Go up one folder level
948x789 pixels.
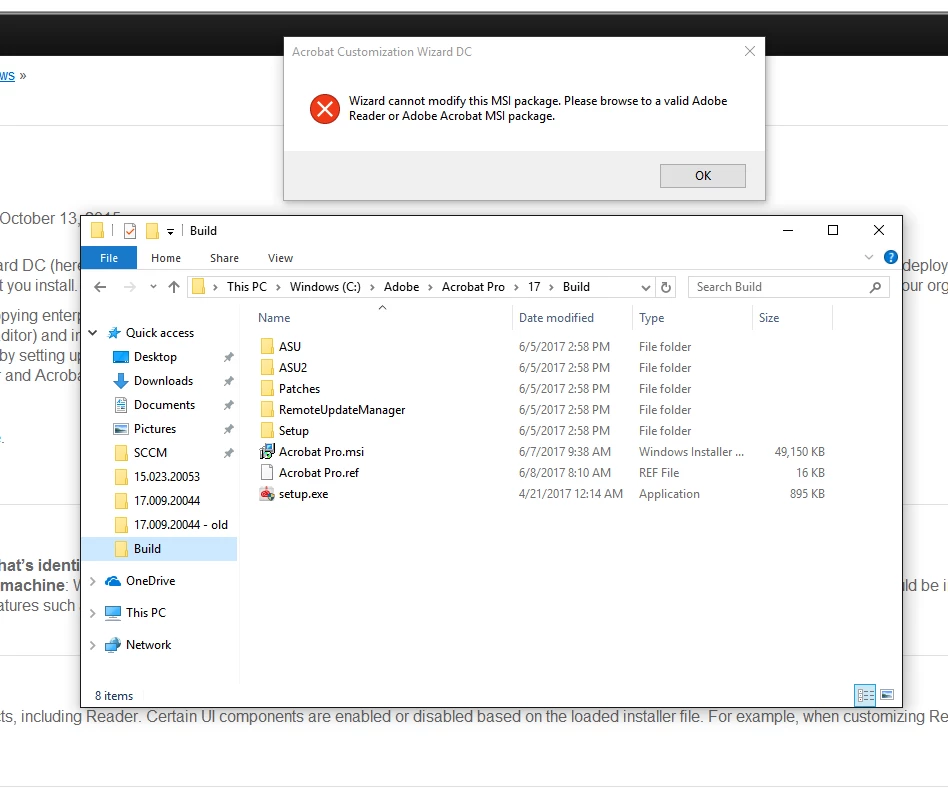coord(174,287)
